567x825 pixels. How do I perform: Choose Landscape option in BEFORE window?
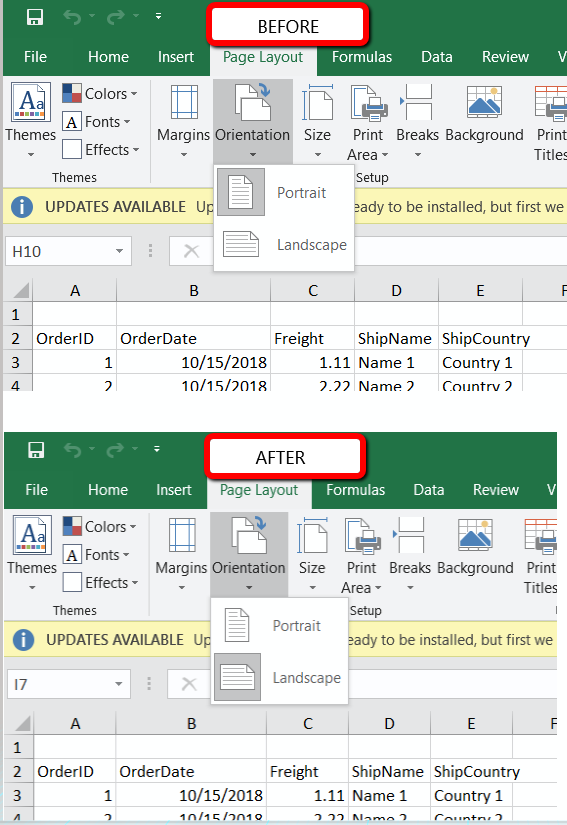[284, 245]
